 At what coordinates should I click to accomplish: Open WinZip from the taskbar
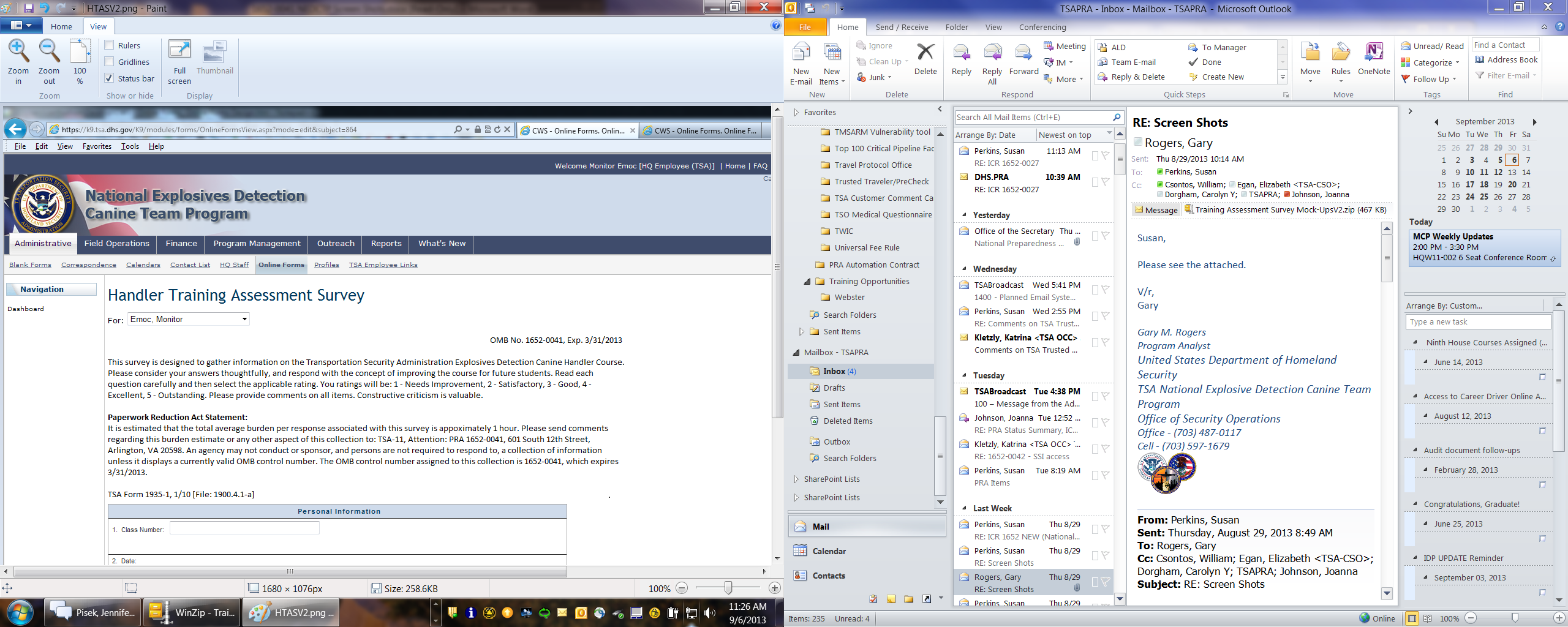tap(192, 612)
